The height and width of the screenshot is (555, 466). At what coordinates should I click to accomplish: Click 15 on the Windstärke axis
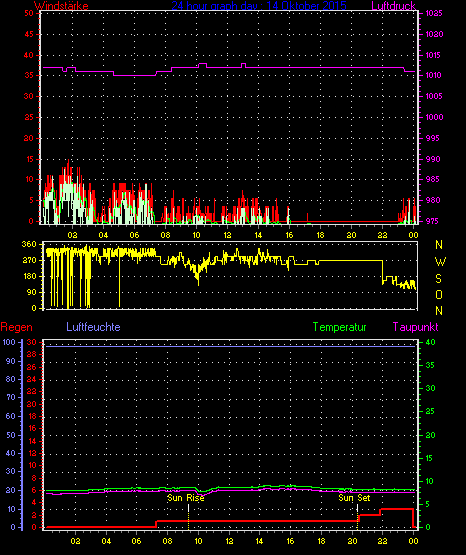click(x=29, y=159)
